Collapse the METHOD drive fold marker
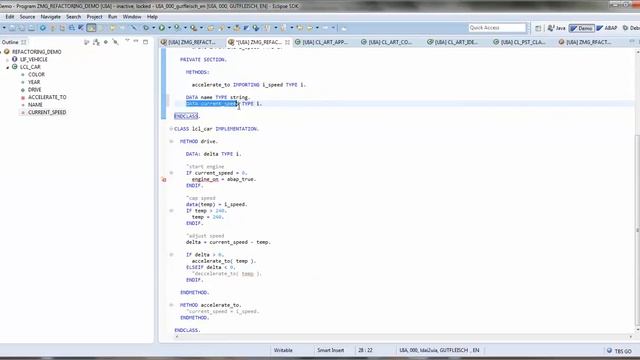The width and height of the screenshot is (640, 360). point(171,141)
